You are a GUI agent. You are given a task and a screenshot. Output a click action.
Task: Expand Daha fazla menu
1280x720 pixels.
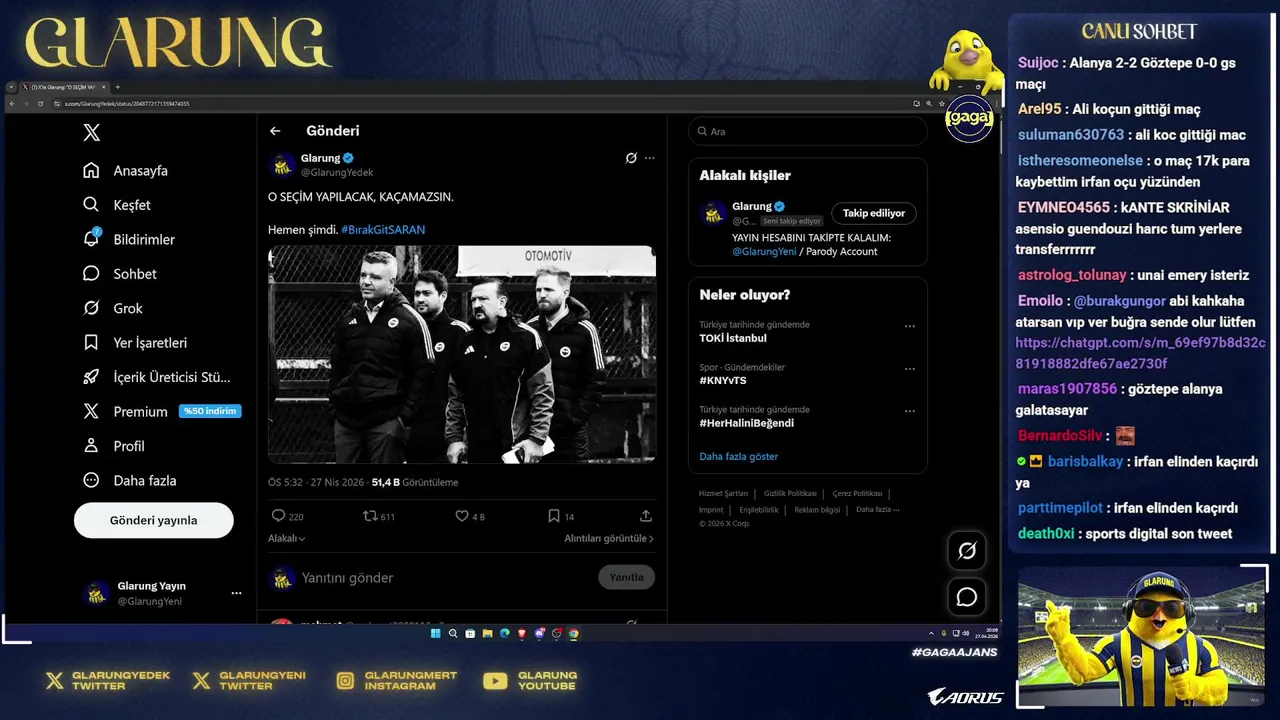click(130, 480)
